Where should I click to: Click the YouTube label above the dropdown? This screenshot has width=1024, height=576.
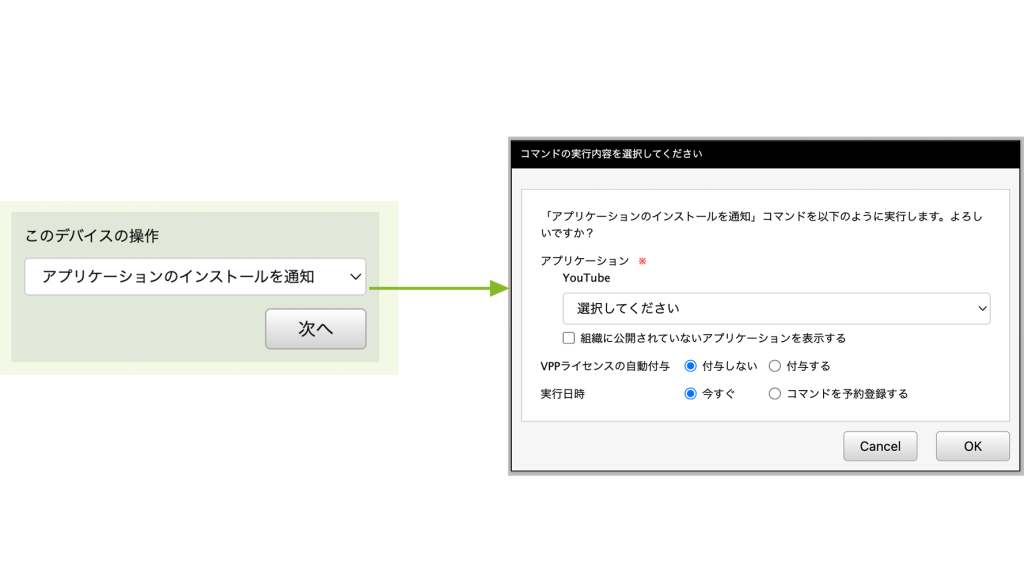point(586,278)
